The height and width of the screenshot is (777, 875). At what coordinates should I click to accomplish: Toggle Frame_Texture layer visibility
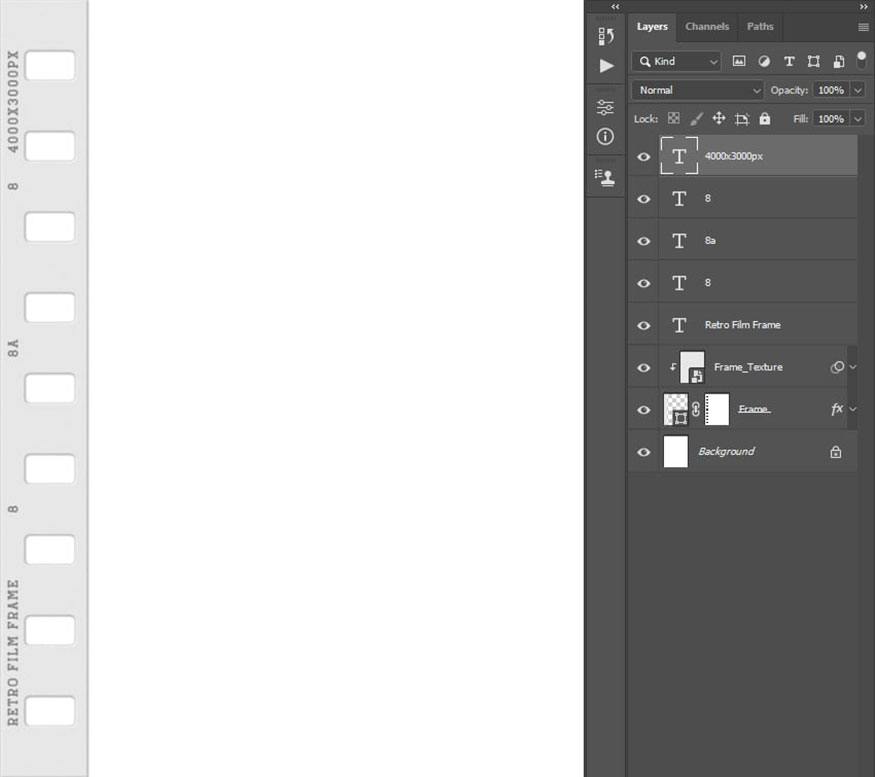coord(643,368)
